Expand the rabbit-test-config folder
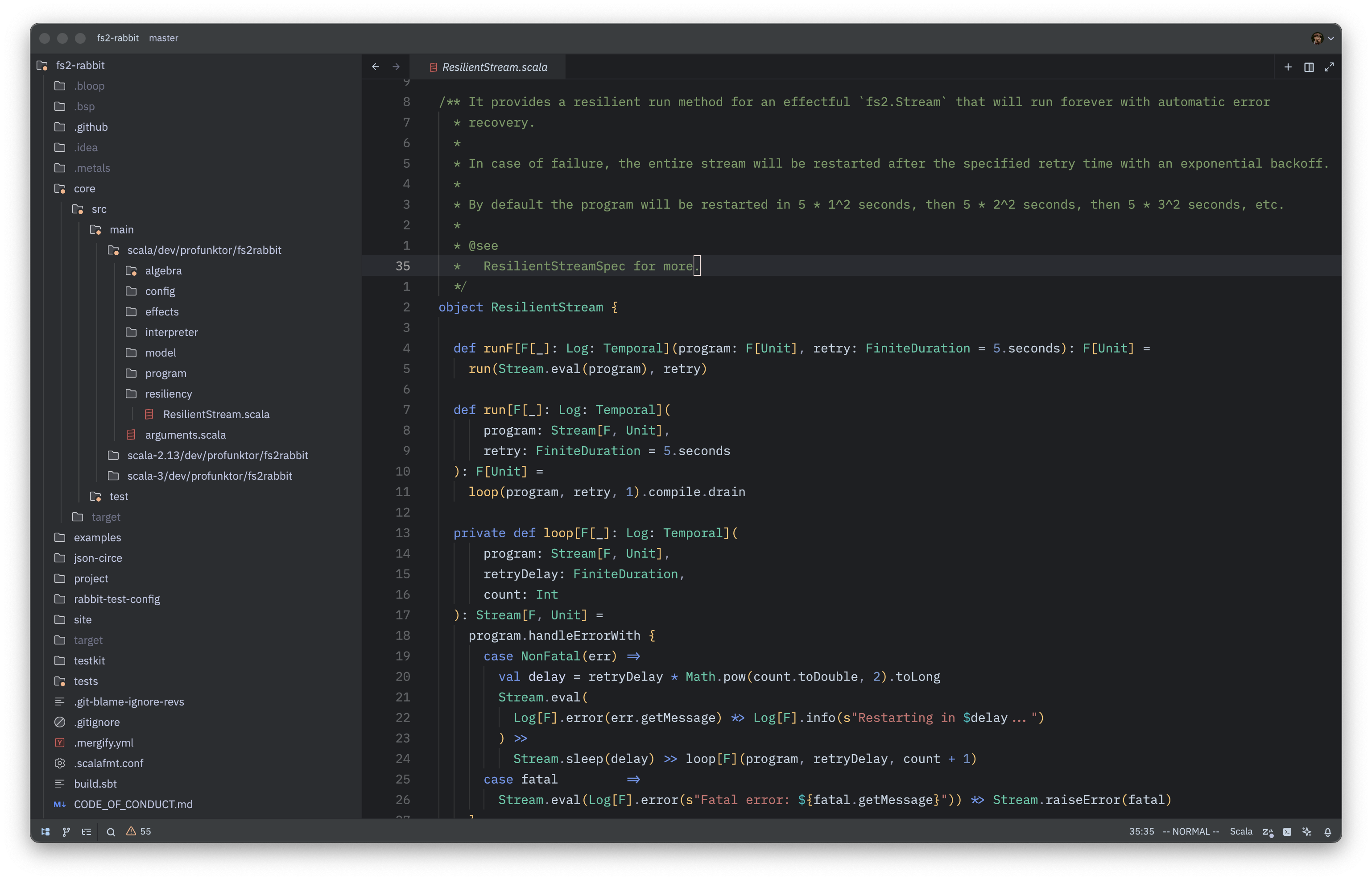The image size is (1372, 880). (116, 599)
